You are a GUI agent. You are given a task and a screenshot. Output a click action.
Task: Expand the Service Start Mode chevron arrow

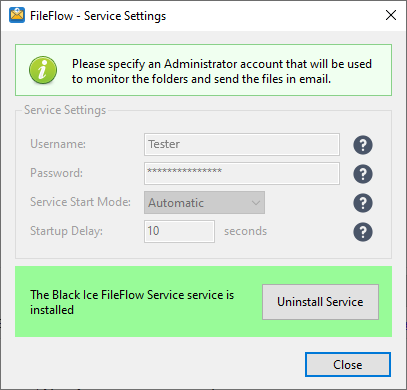click(x=256, y=203)
